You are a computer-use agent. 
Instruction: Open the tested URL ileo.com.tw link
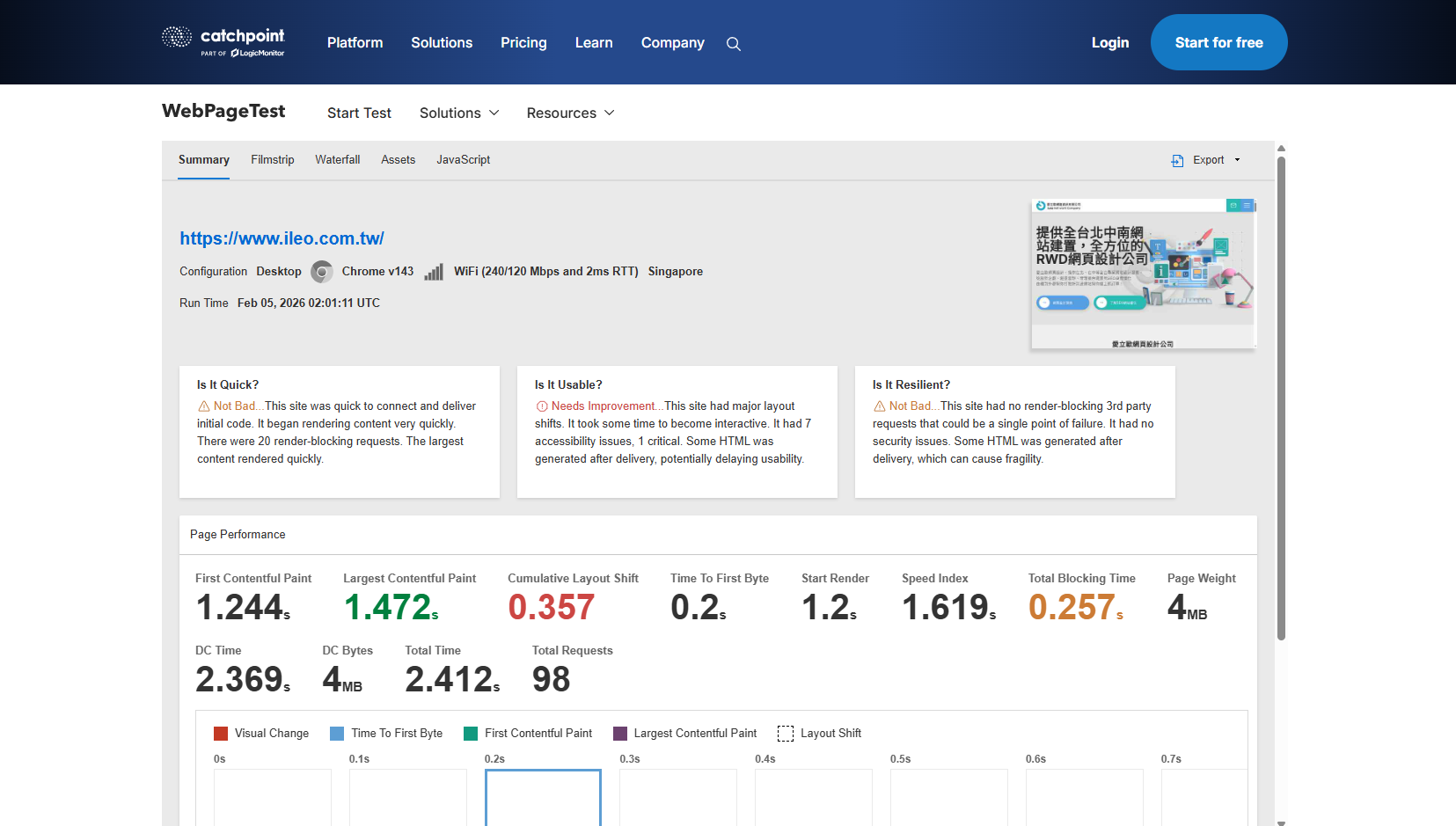tap(282, 238)
